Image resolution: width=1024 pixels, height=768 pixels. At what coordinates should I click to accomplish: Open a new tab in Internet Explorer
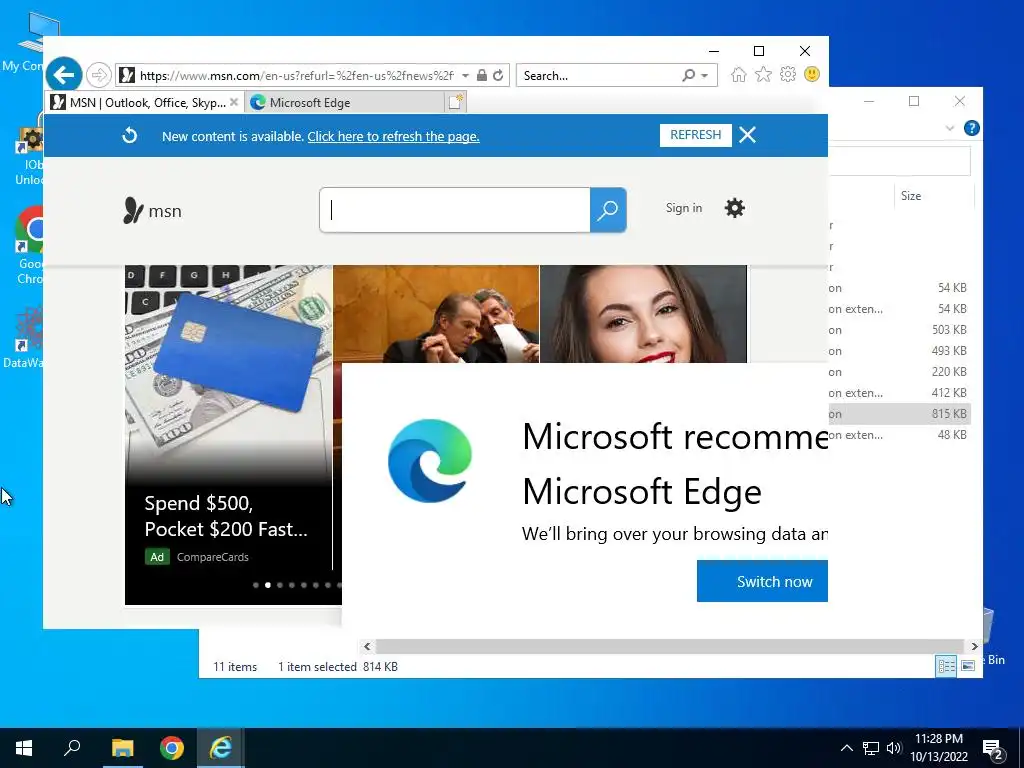click(x=456, y=102)
